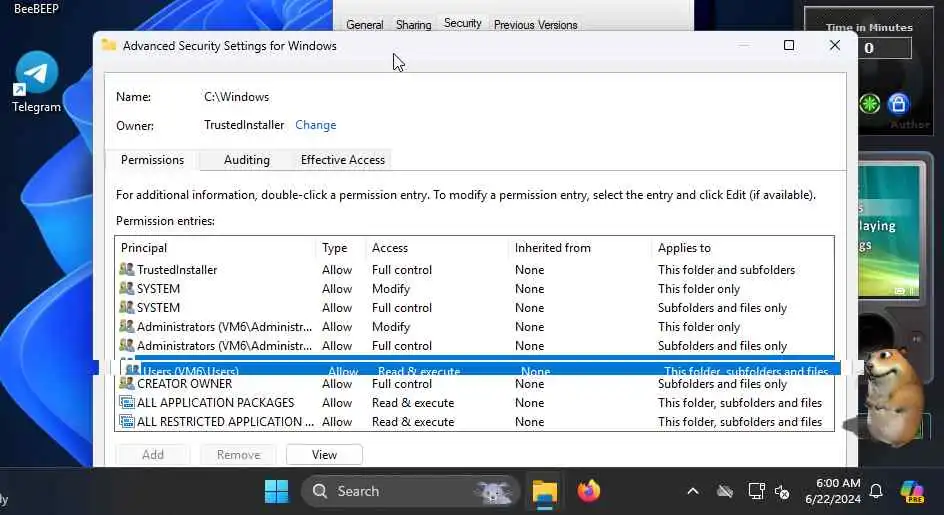Screen dimensions: 944x515
Task: Click the muted volume tray icon
Action: click(783, 492)
